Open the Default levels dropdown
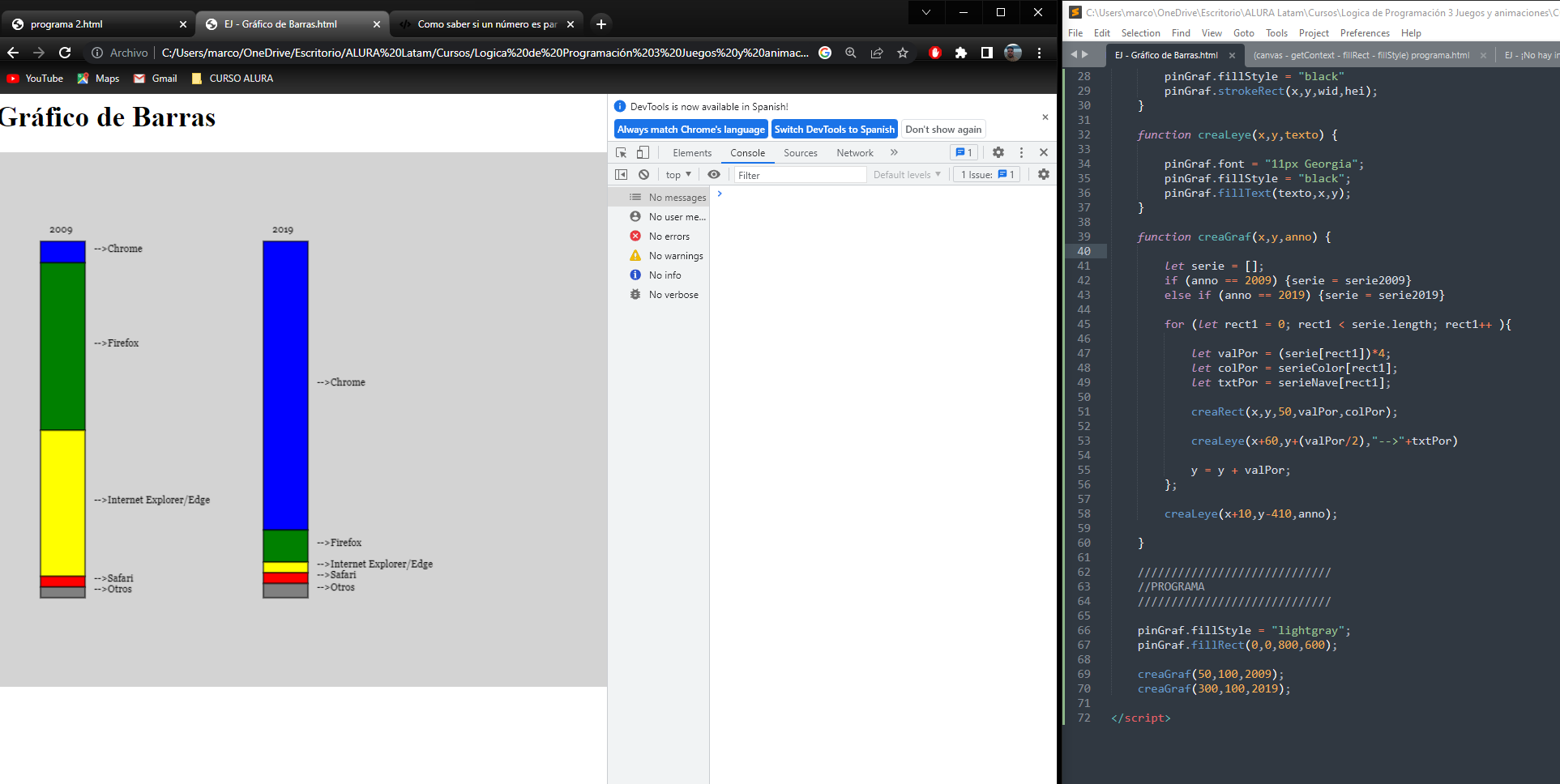Image resolution: width=1560 pixels, height=784 pixels. [x=907, y=175]
